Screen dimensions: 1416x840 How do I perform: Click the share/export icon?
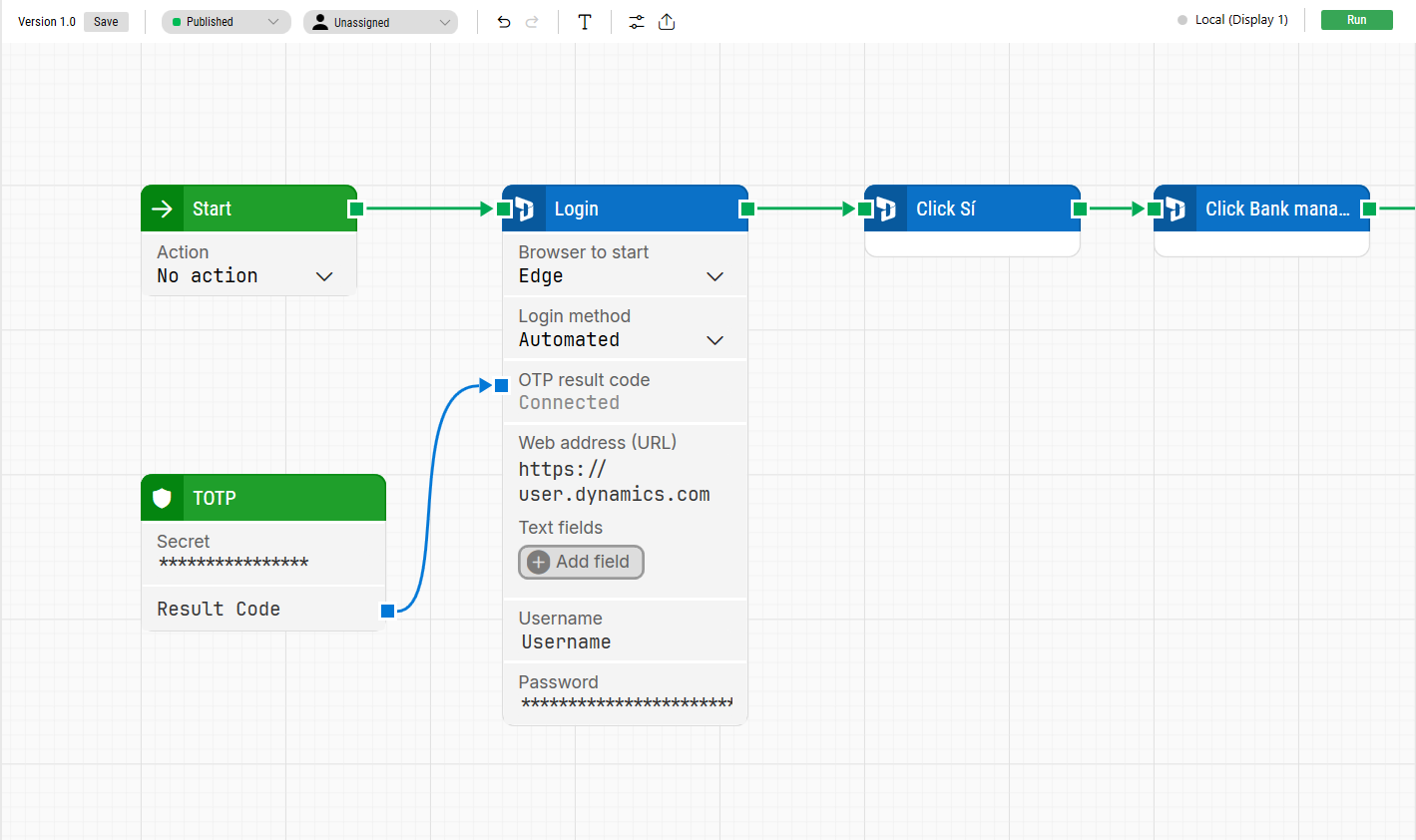tap(667, 21)
